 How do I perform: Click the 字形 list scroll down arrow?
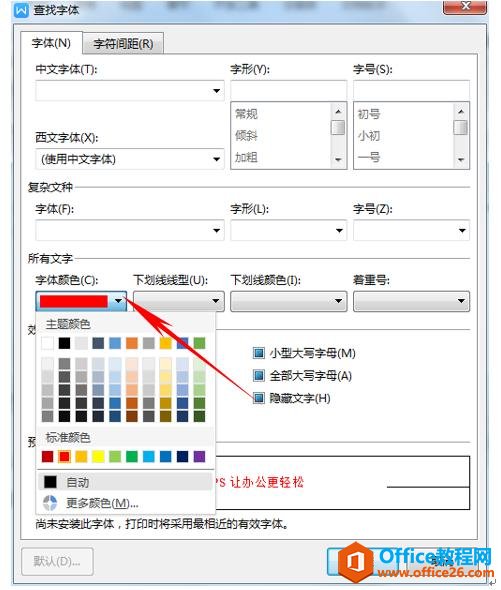point(338,160)
